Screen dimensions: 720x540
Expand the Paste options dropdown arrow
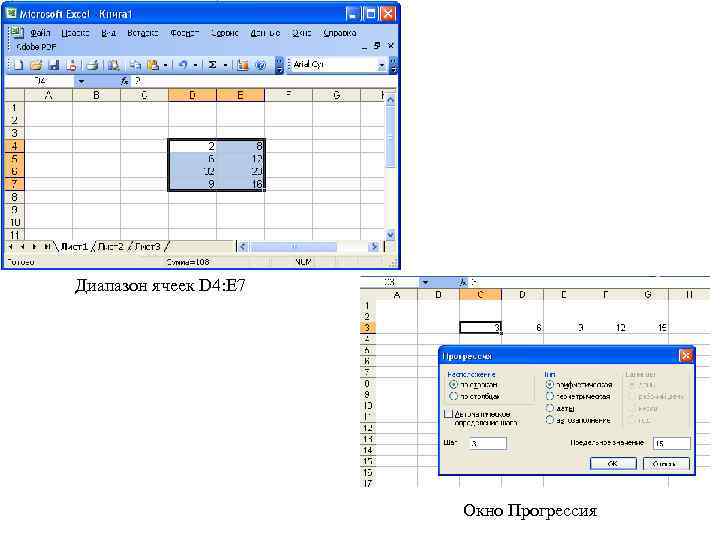click(165, 65)
